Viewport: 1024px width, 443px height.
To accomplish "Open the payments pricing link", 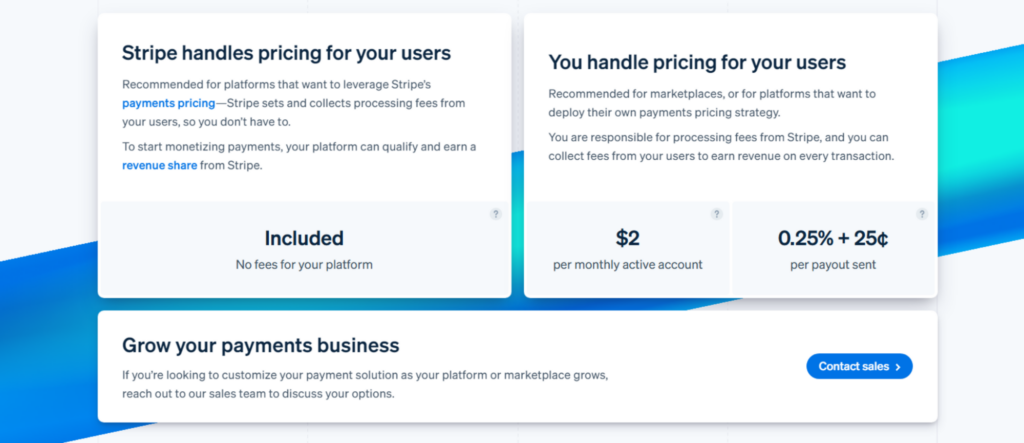I will (x=168, y=103).
